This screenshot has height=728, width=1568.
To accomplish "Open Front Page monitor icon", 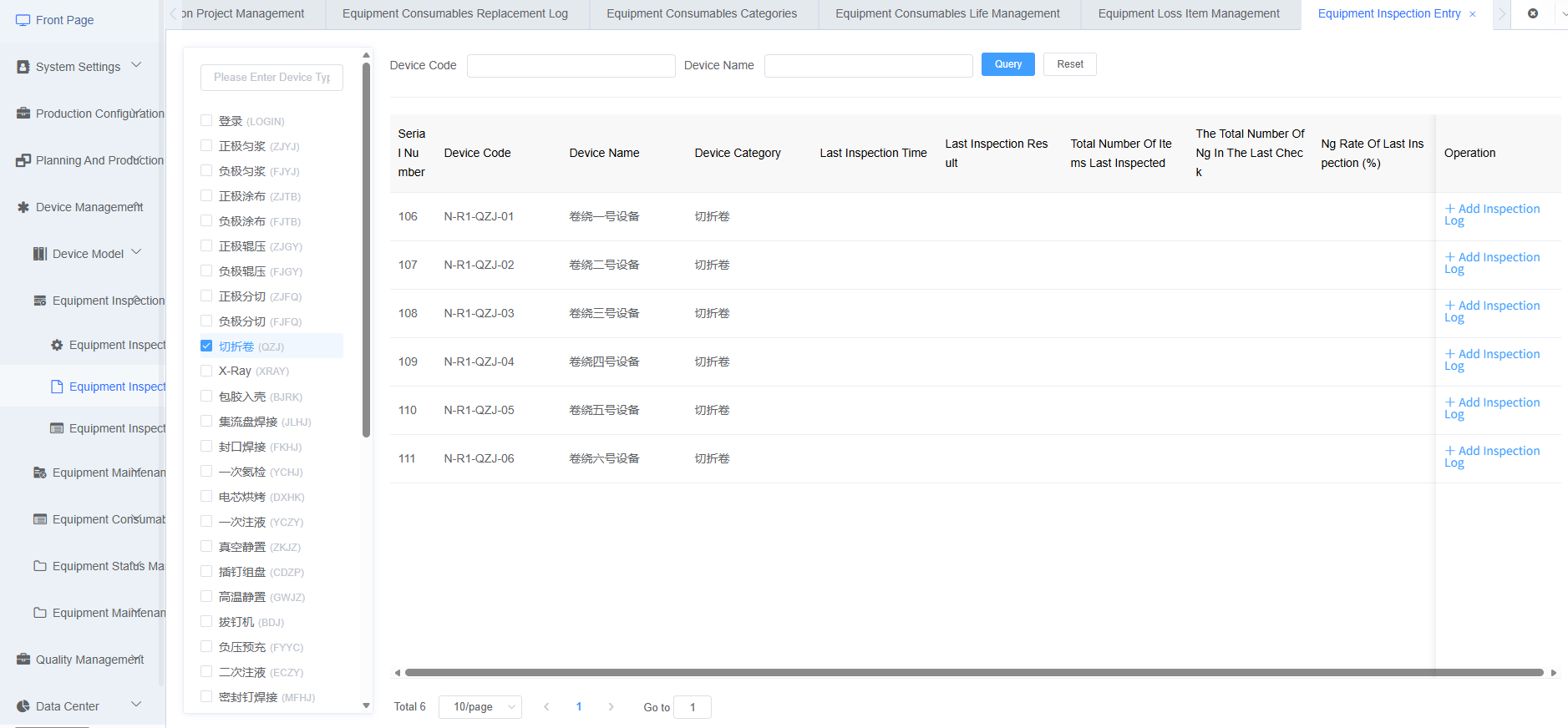I will point(23,20).
